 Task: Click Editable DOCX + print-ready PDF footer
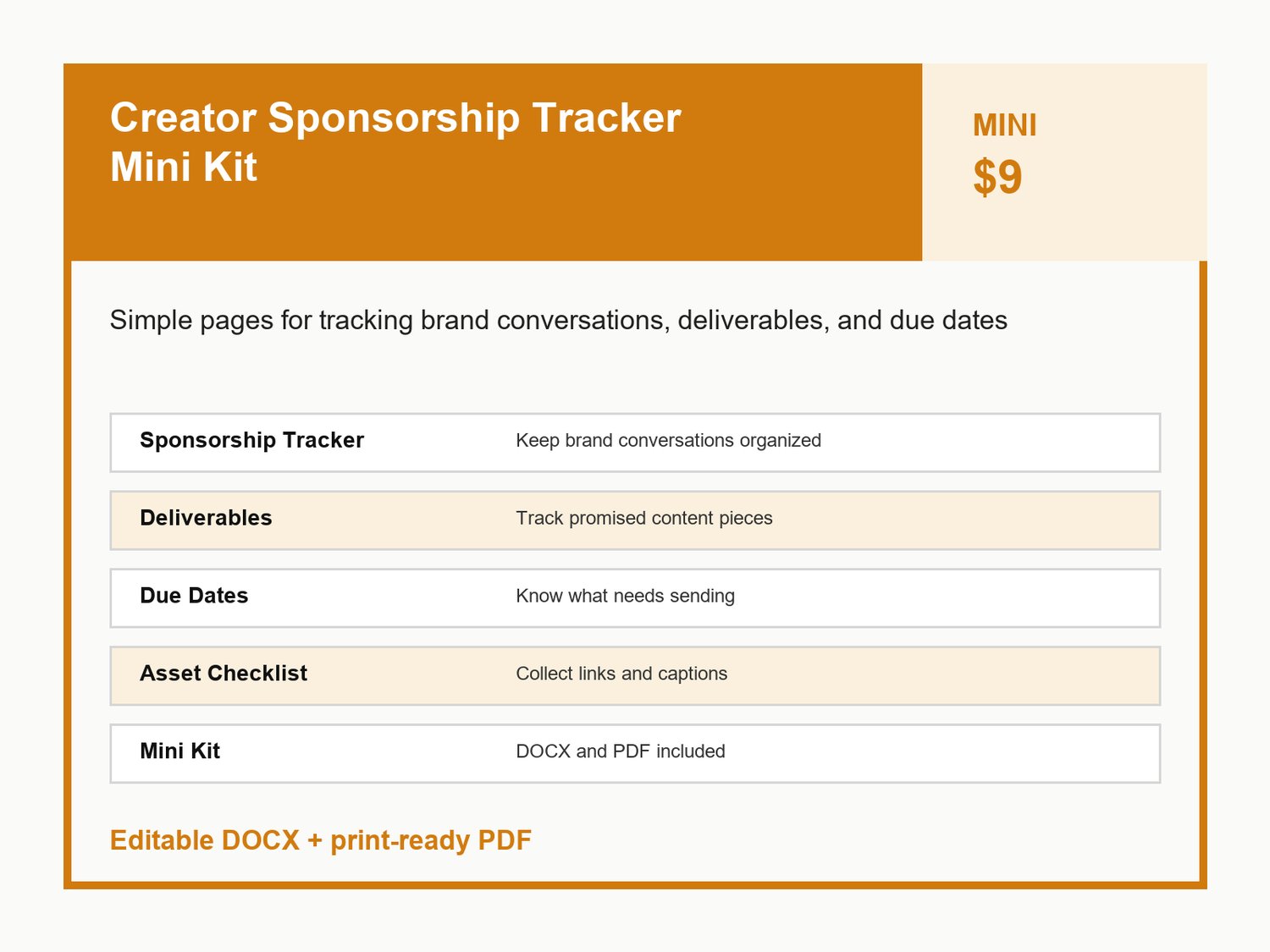pyautogui.click(x=321, y=840)
